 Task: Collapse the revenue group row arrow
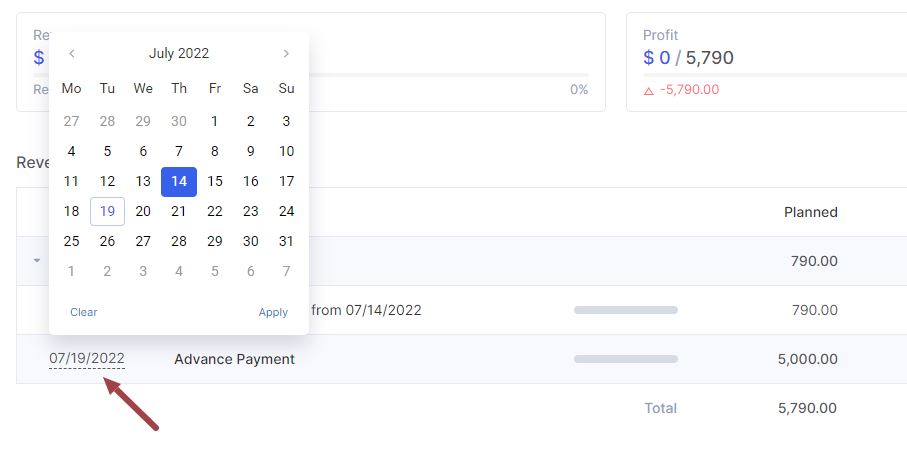37,261
